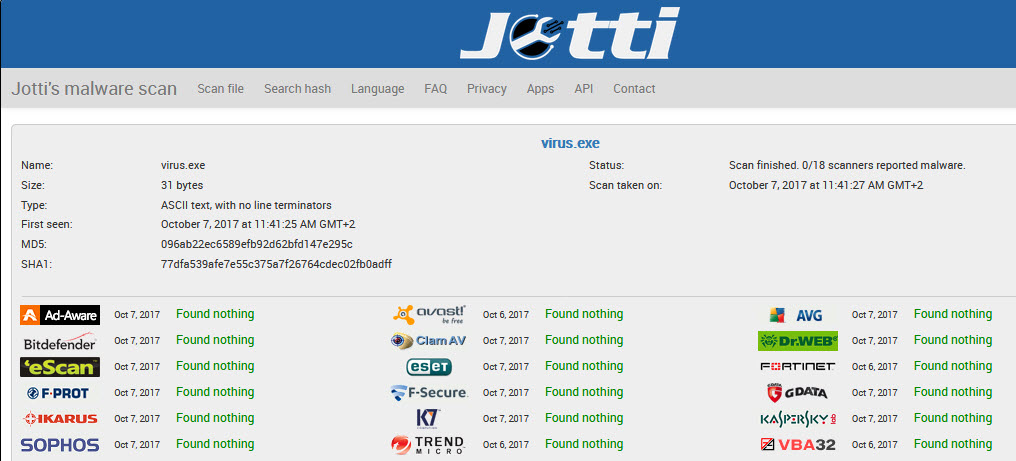Click the ClamAV scanner logo
1016x461 pixels.
click(429, 340)
